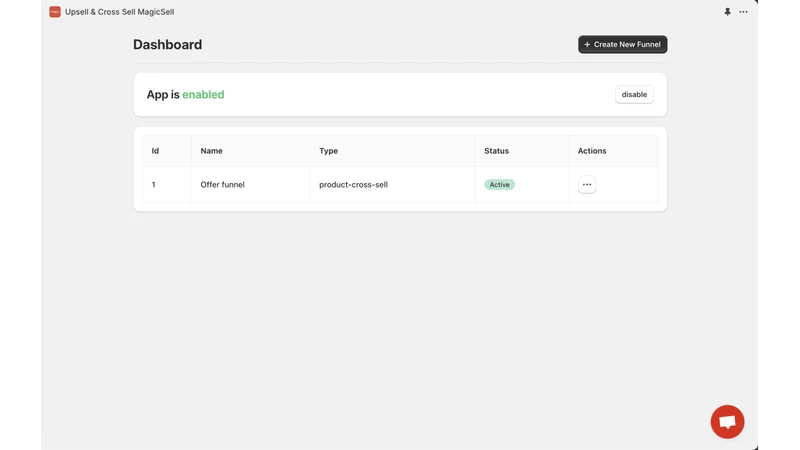The width and height of the screenshot is (800, 450).
Task: Open the top-right three-dots app menu
Action: (743, 12)
